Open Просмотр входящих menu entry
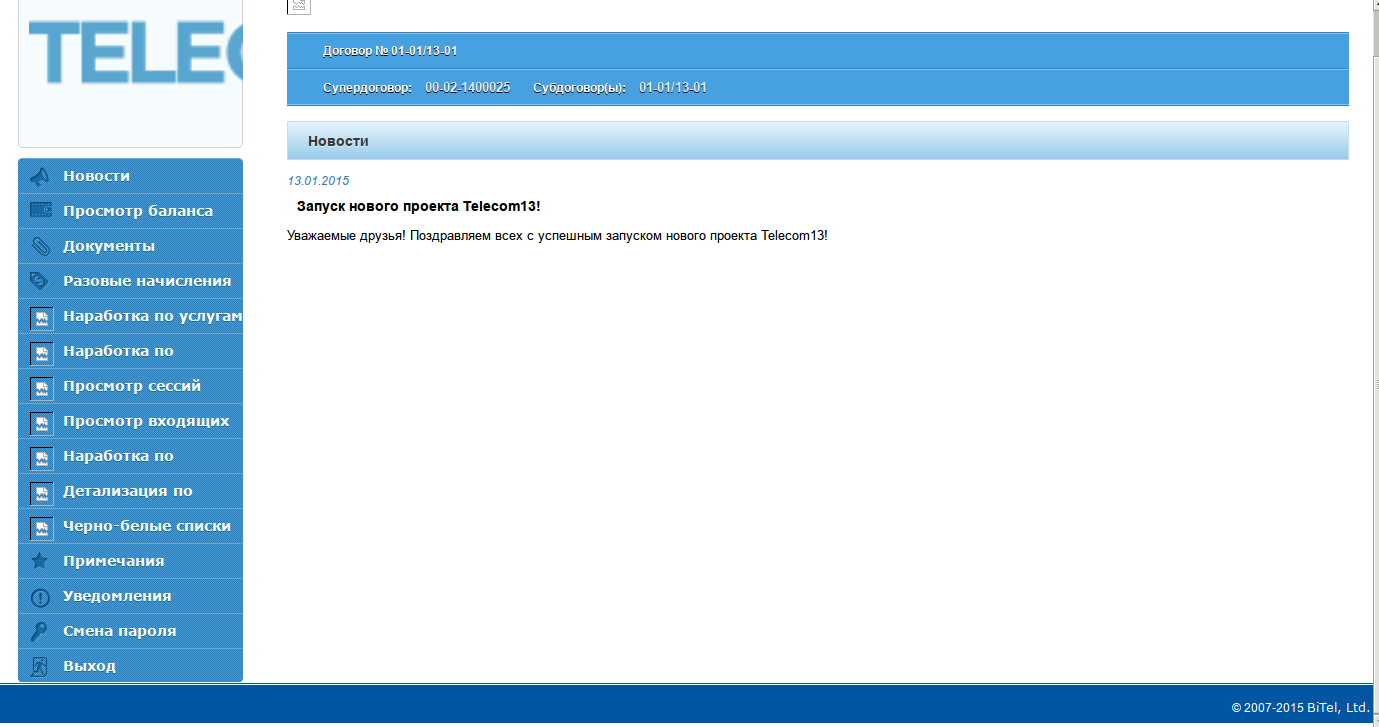The width and height of the screenshot is (1379, 727). 130,421
